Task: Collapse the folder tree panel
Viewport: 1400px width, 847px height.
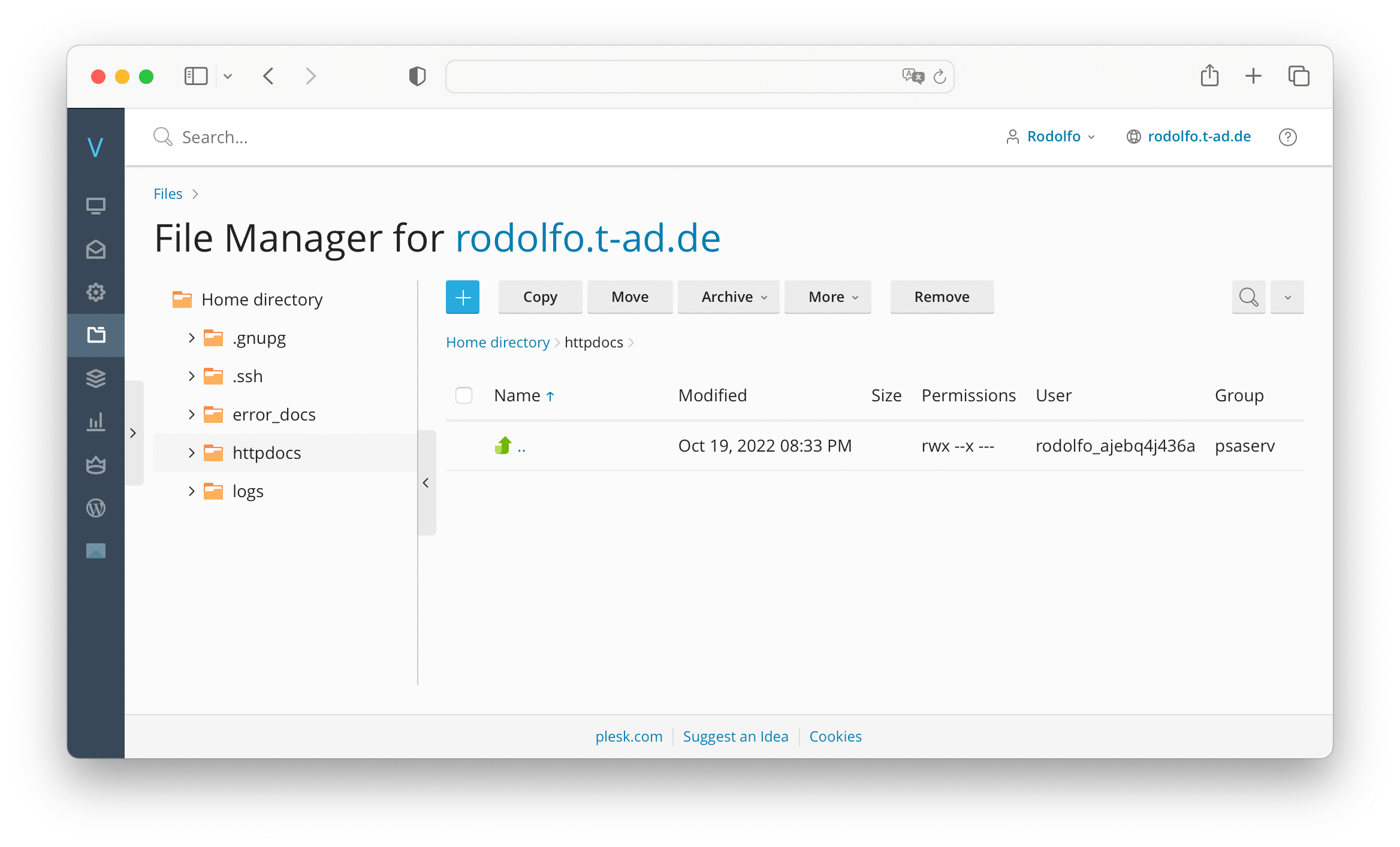Action: tap(426, 483)
